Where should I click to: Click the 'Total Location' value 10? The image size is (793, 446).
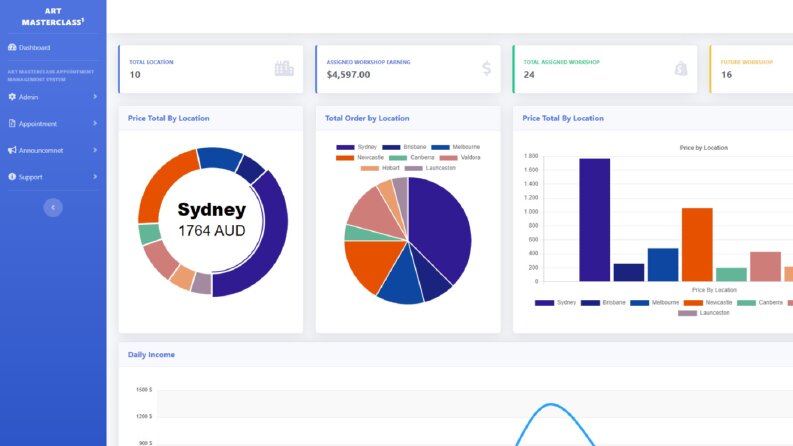pyautogui.click(x=135, y=74)
